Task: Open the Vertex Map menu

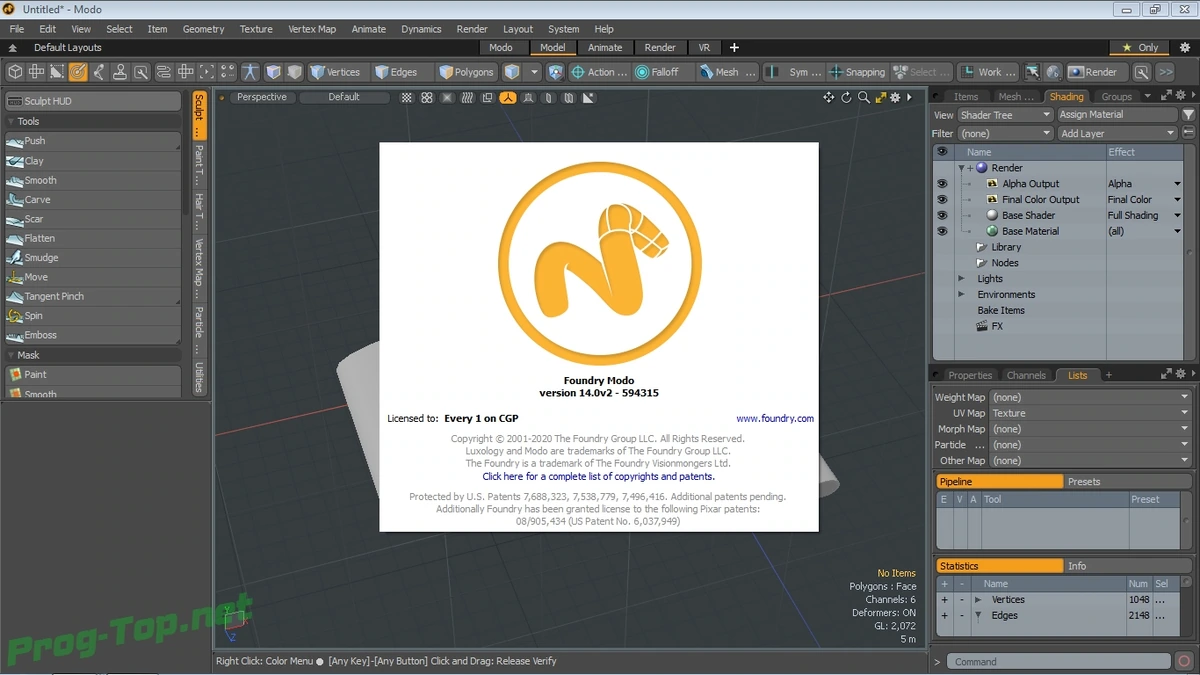Action: (312, 29)
